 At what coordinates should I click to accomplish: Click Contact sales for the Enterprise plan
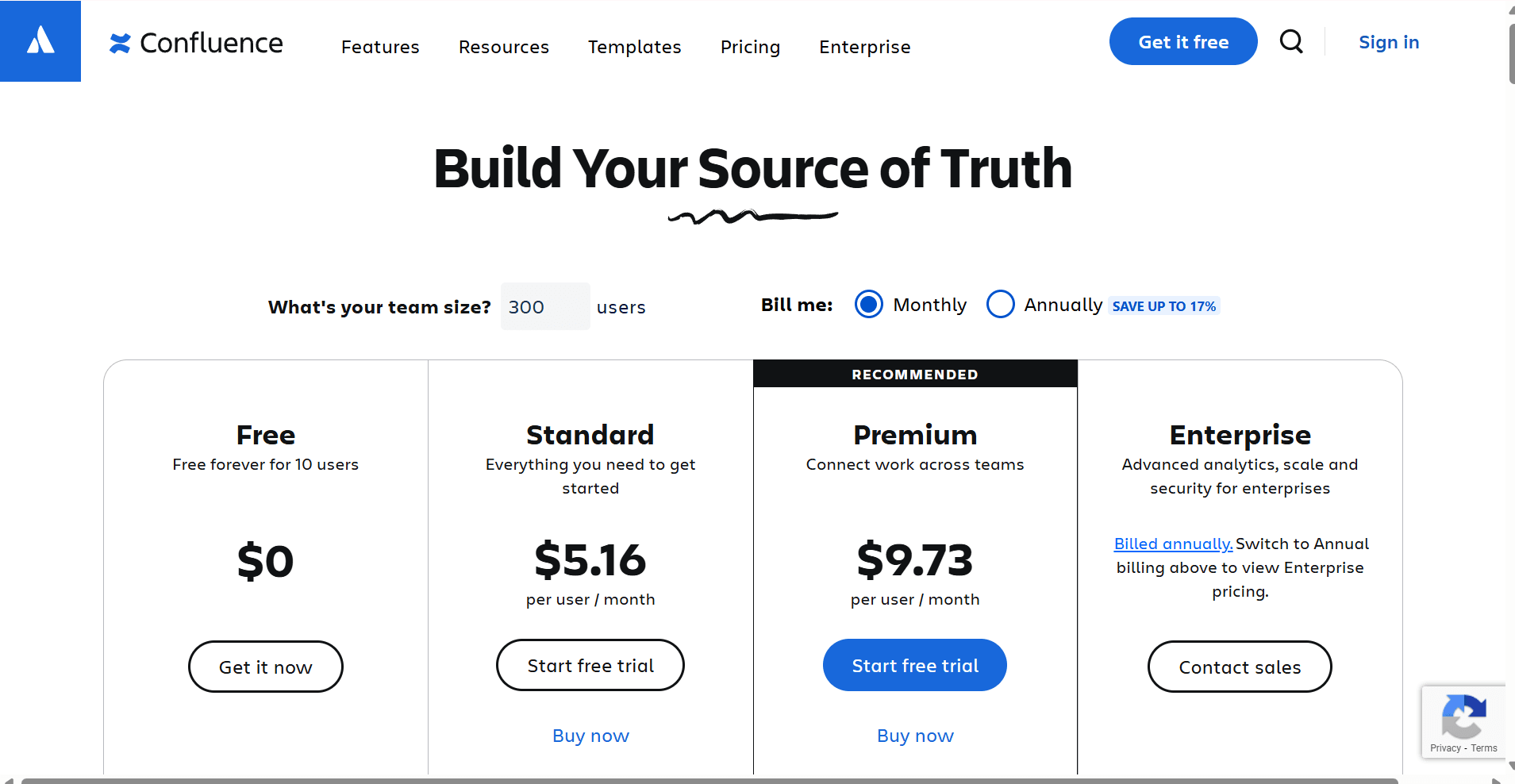coord(1239,667)
